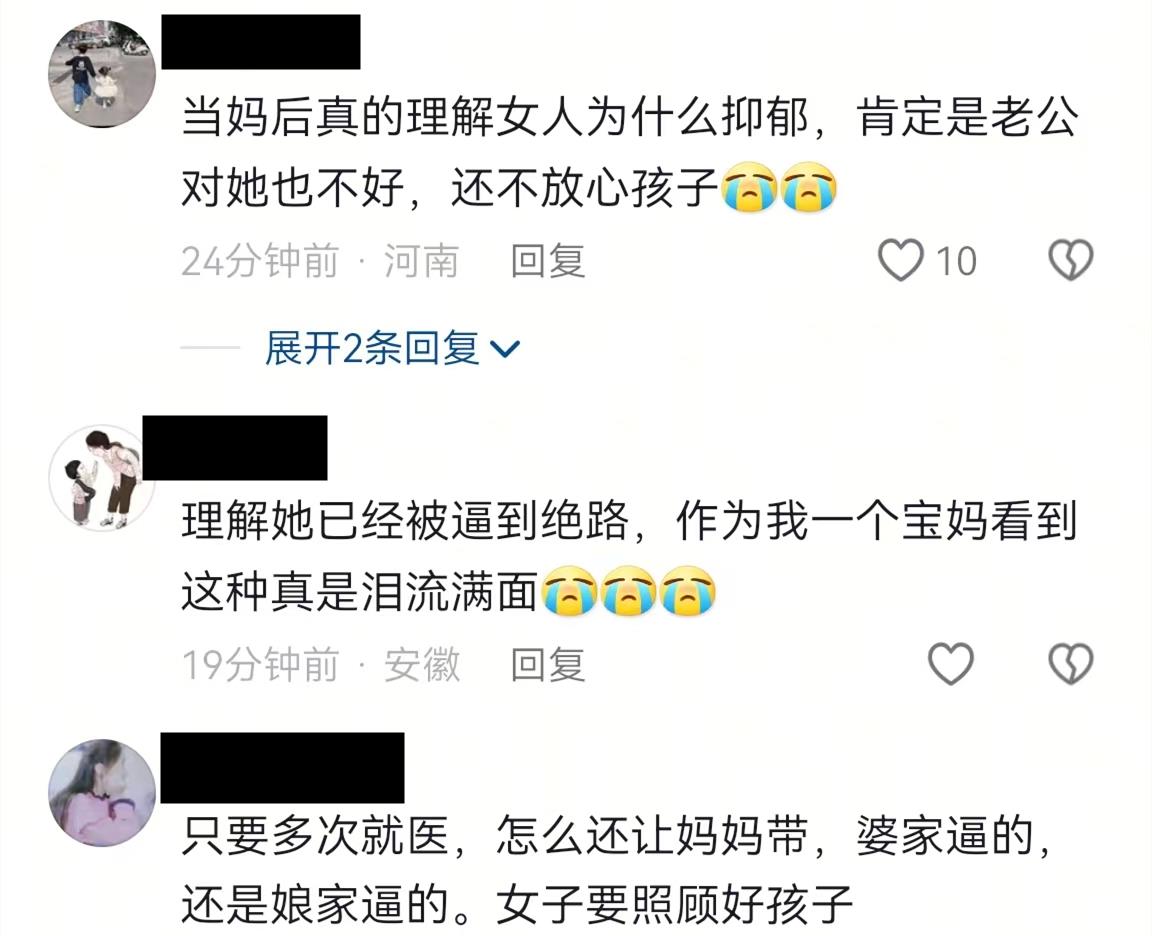
Task: Tap broken heart on the 安徽 comment
Action: tap(1070, 663)
